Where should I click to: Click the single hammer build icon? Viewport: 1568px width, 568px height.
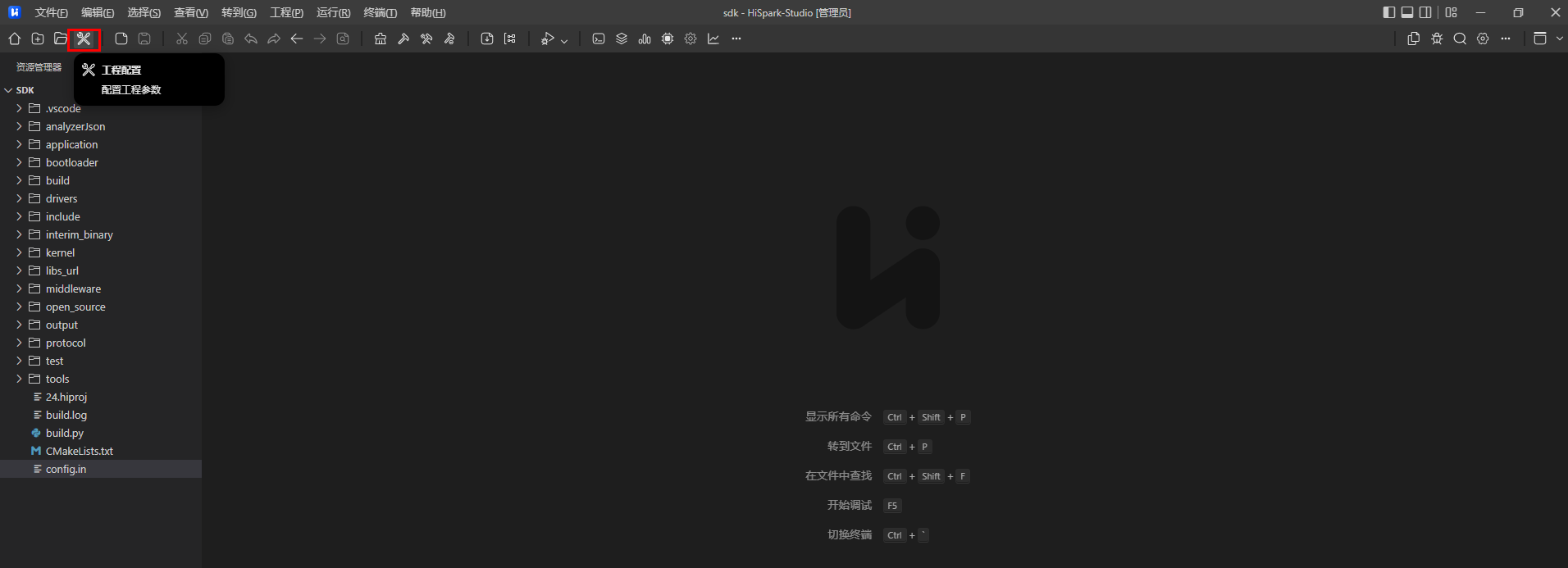click(x=403, y=39)
